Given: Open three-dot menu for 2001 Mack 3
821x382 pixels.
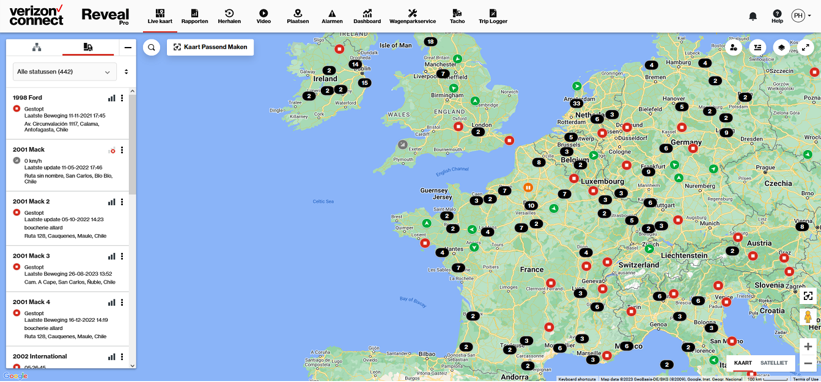Looking at the screenshot, I should 122,256.
